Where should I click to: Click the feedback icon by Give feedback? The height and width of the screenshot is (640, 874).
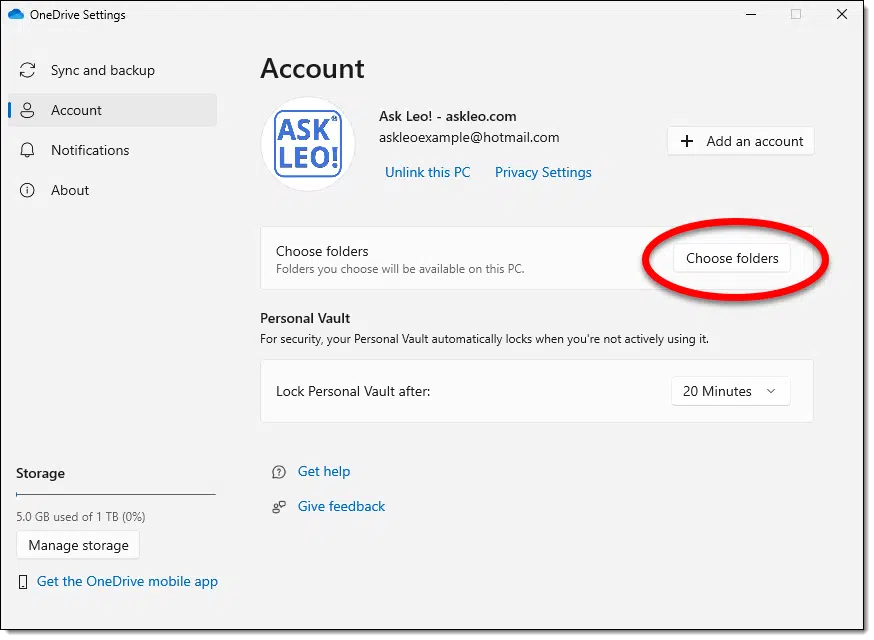click(279, 507)
